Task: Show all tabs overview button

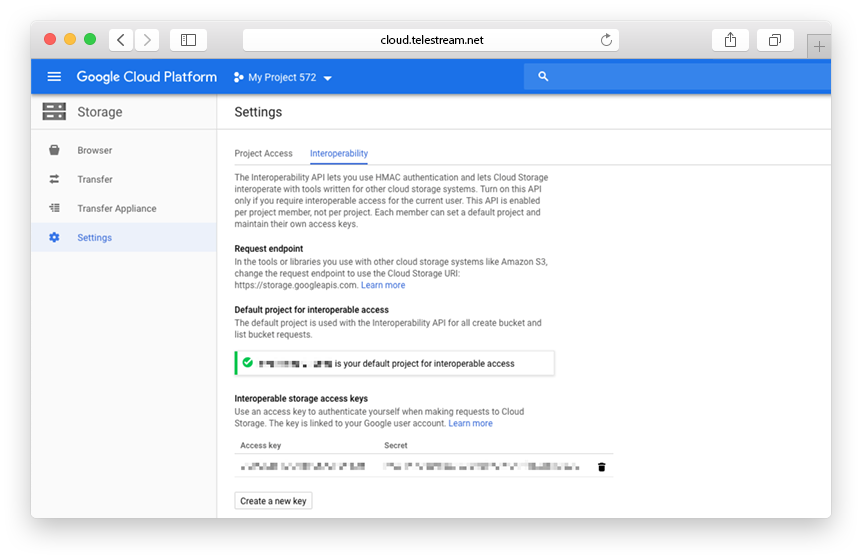Action: [775, 40]
